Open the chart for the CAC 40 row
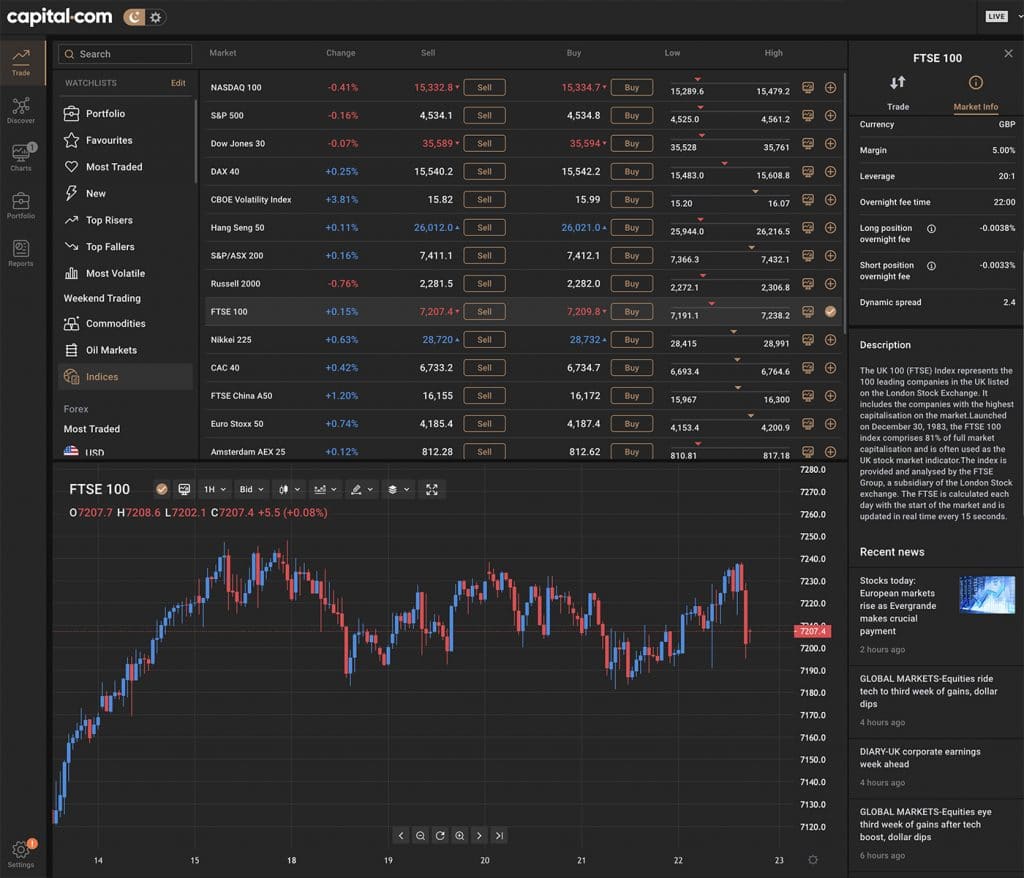 point(808,368)
